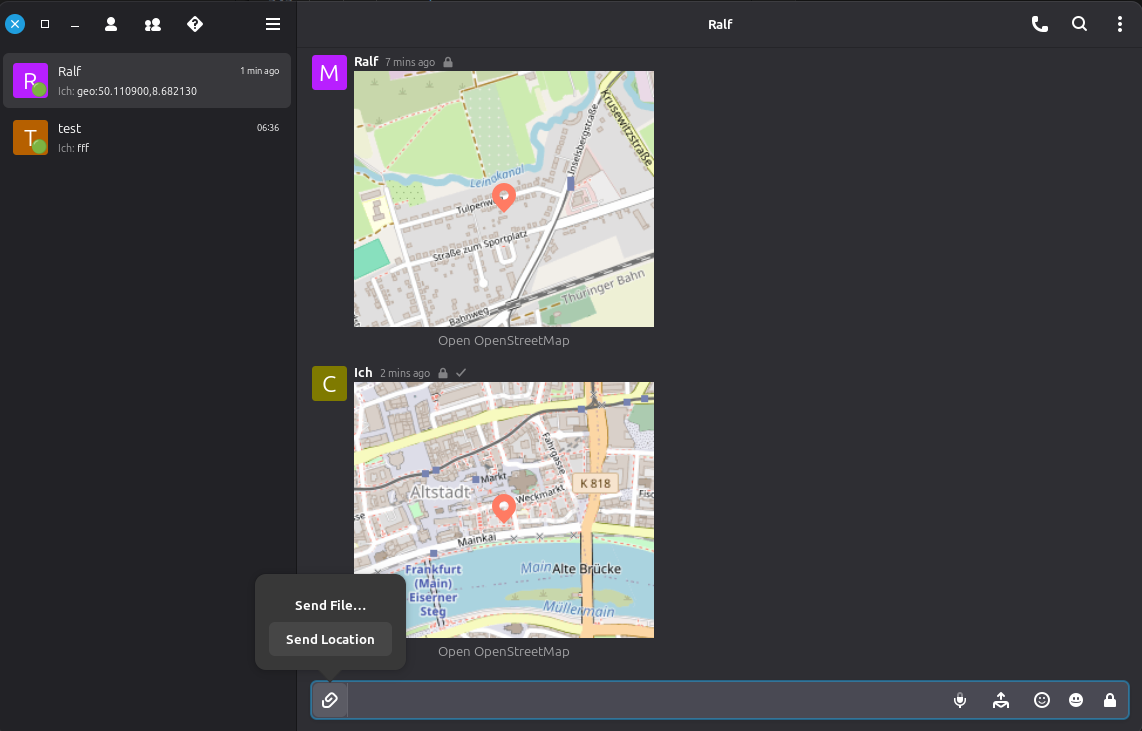Screen dimensions: 1142x731
Task: Click the location pin on the Altstadt map
Action: click(503, 508)
